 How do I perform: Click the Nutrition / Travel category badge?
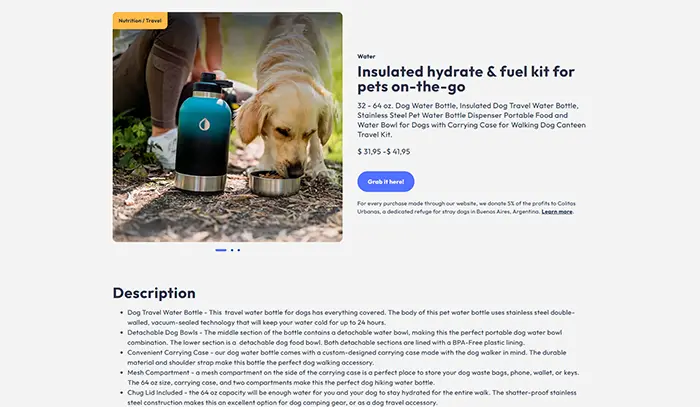click(139, 20)
